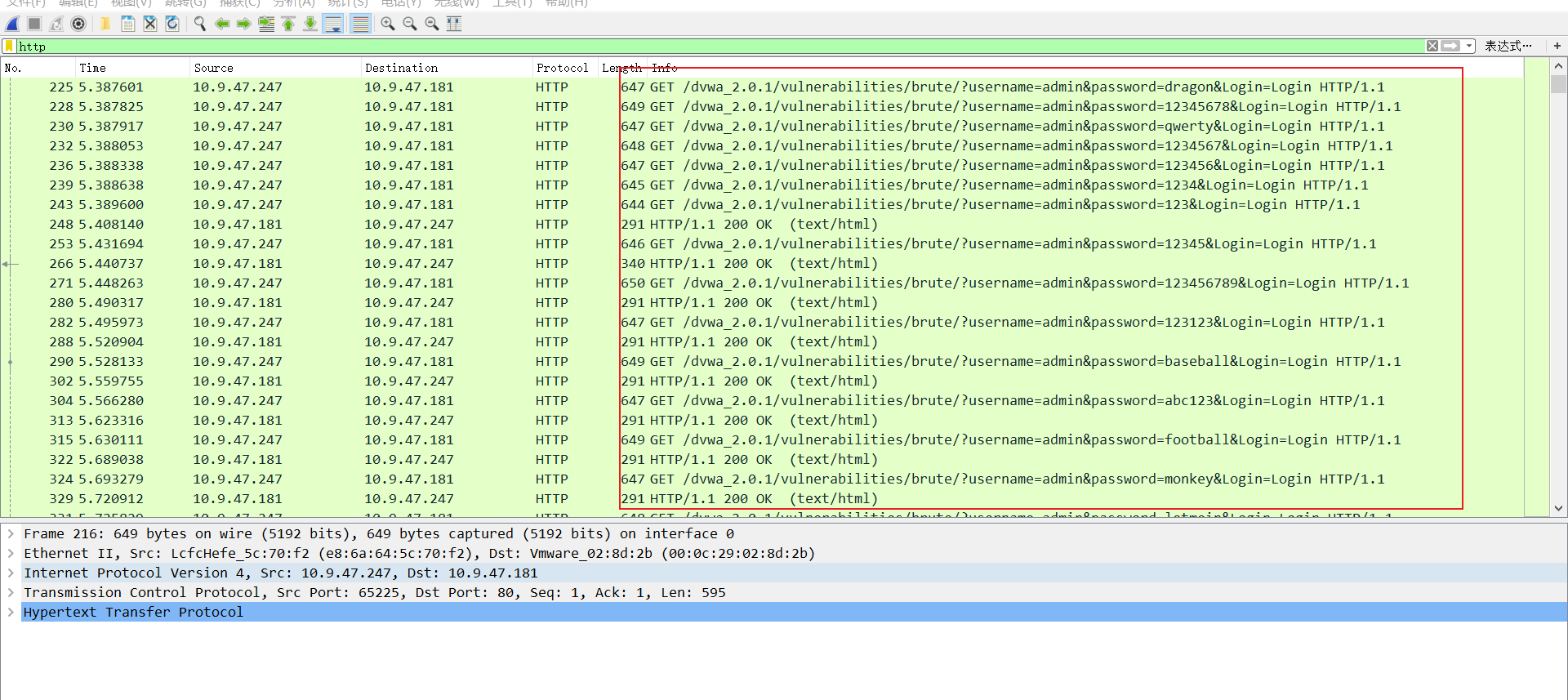Select packet 232 with password=1234567

point(763,145)
